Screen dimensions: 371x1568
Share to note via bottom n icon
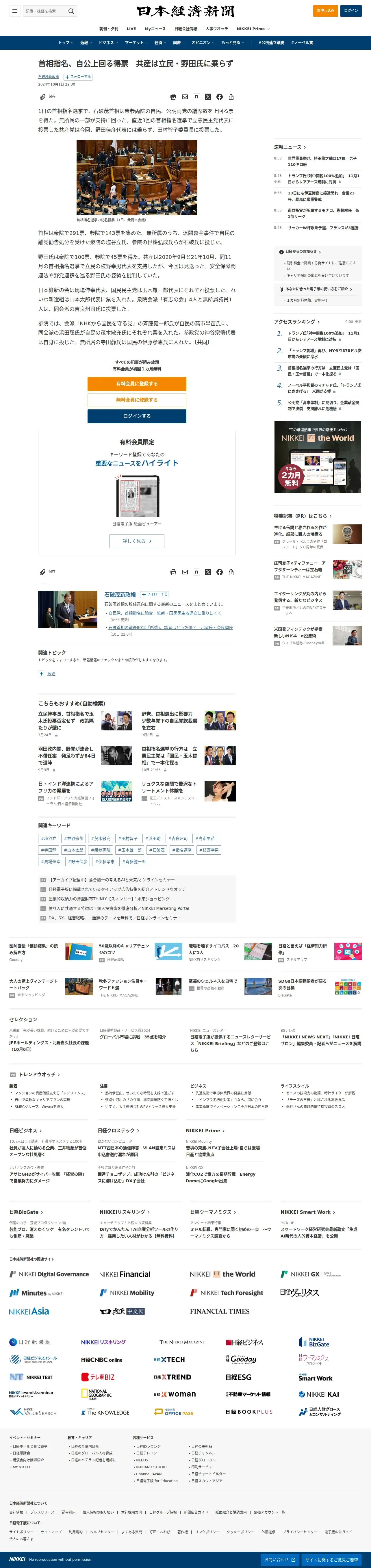(x=196, y=572)
